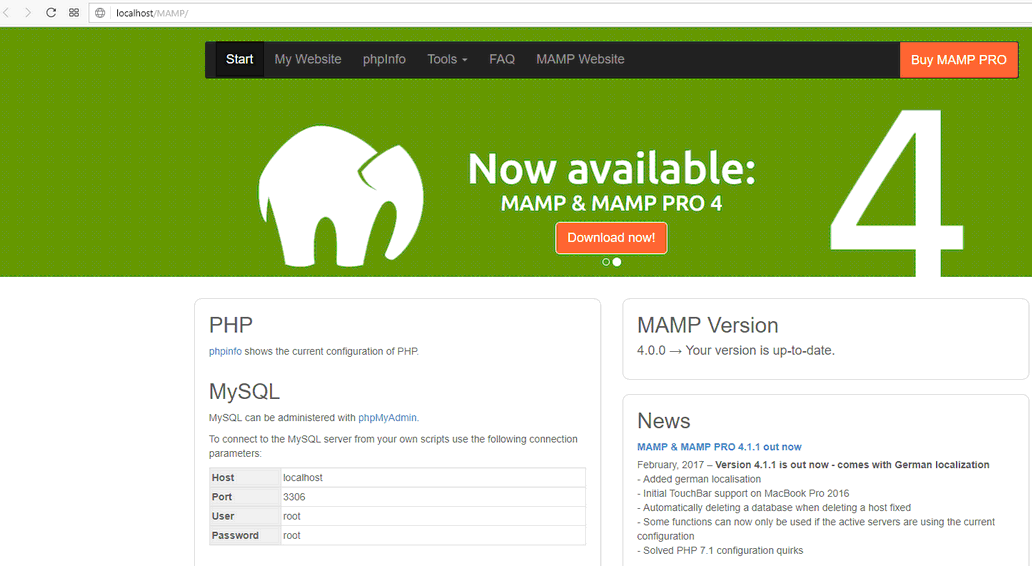This screenshot has width=1032, height=566.
Task: Click the MAMP elephant logo
Action: click(x=341, y=196)
